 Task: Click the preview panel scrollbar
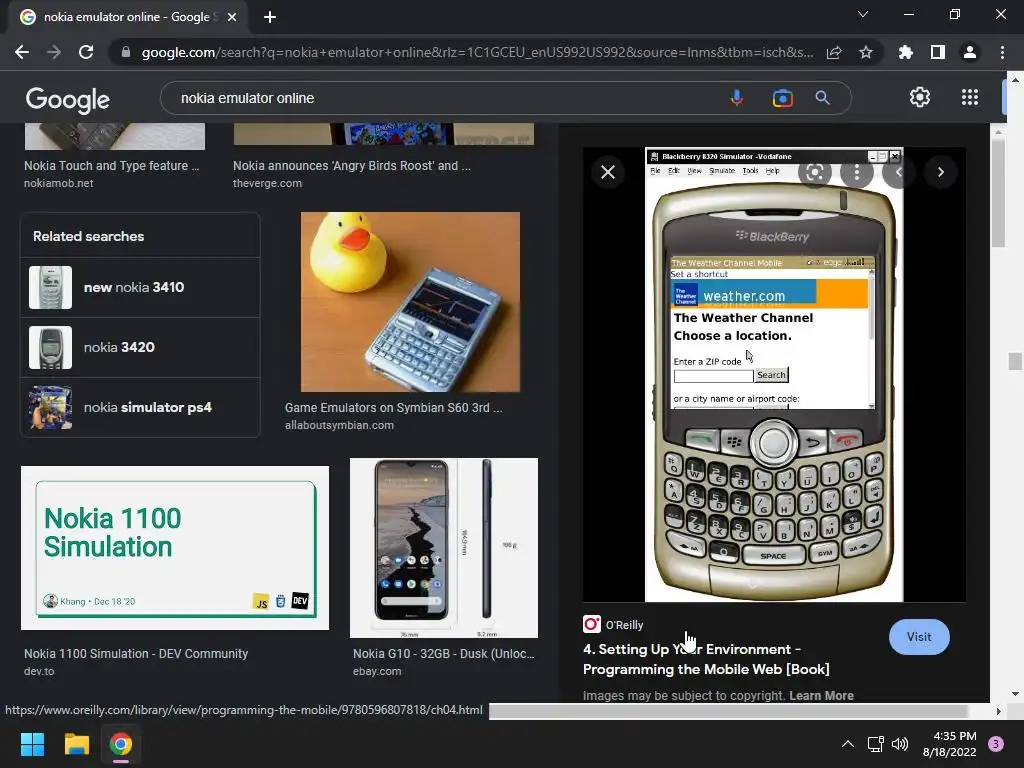click(x=998, y=192)
